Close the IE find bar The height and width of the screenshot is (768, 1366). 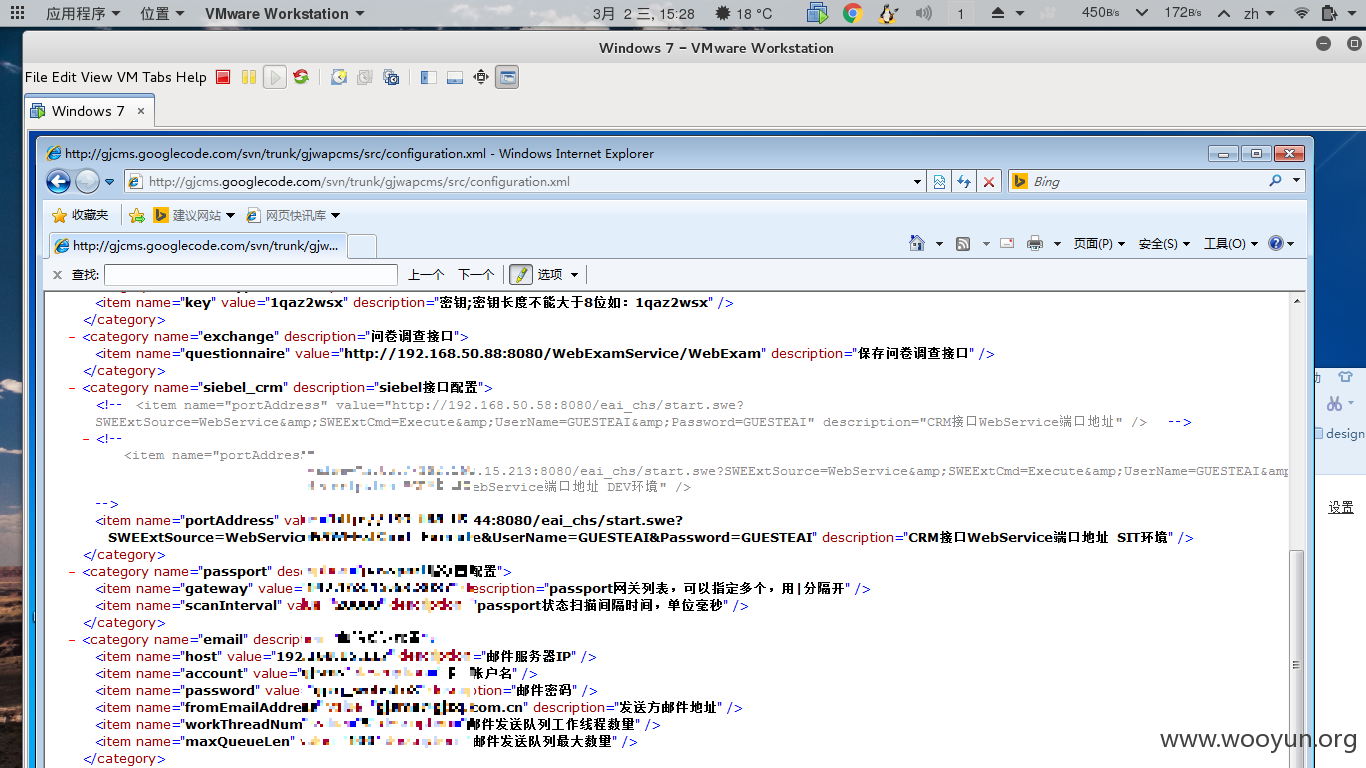(x=57, y=275)
